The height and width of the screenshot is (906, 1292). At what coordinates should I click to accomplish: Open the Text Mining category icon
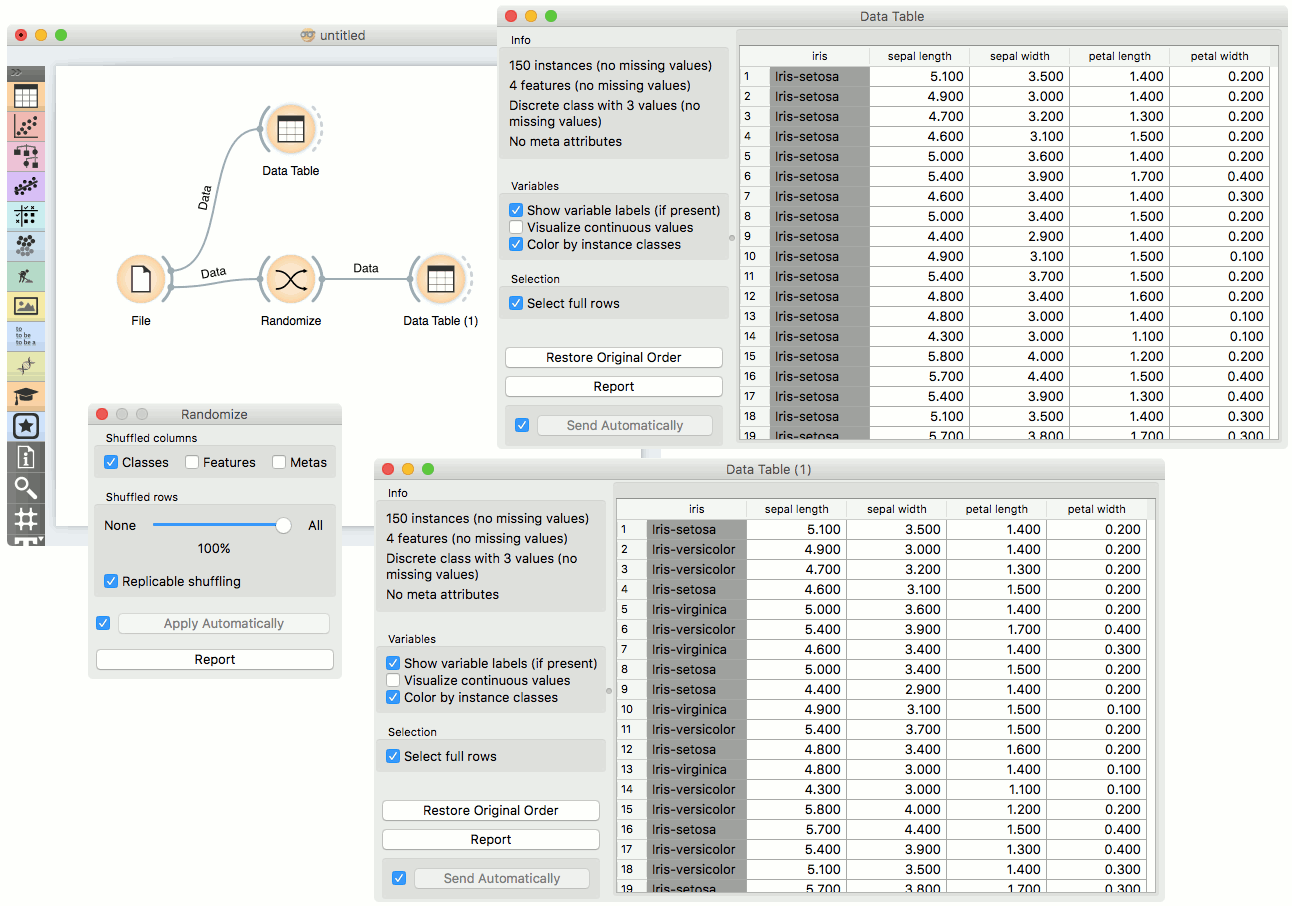coord(26,335)
